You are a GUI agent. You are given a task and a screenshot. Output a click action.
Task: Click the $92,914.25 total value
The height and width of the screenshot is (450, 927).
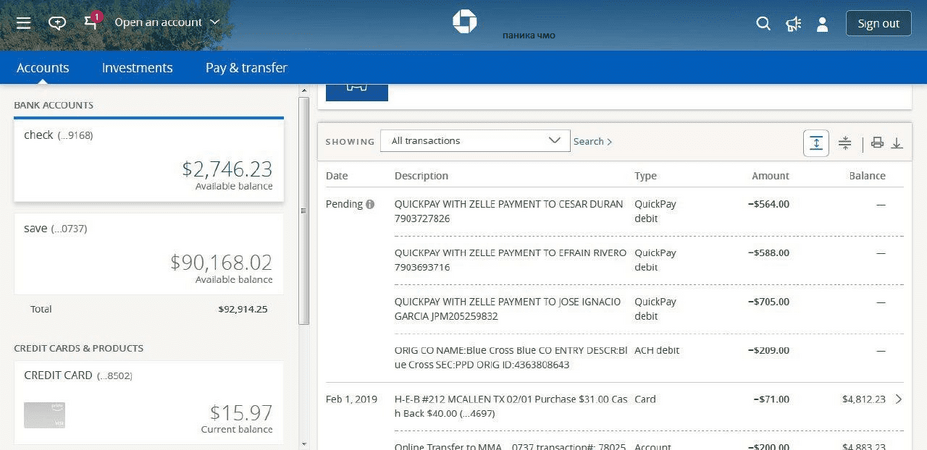tap(242, 309)
